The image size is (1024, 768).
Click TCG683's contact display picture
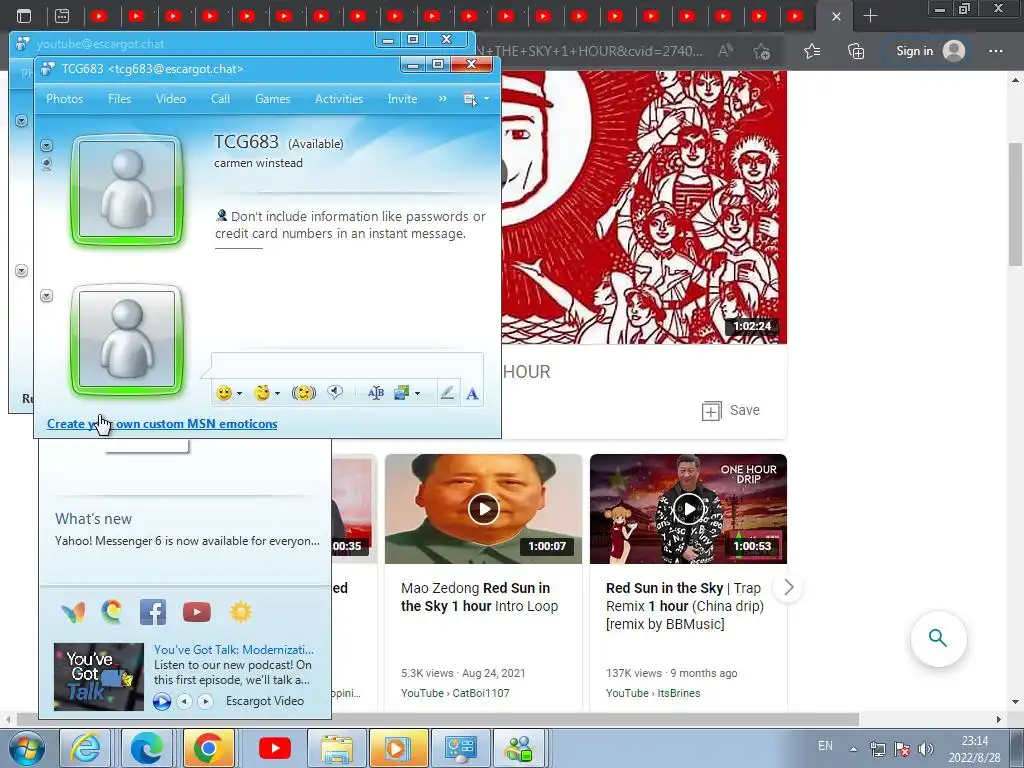[x=127, y=190]
